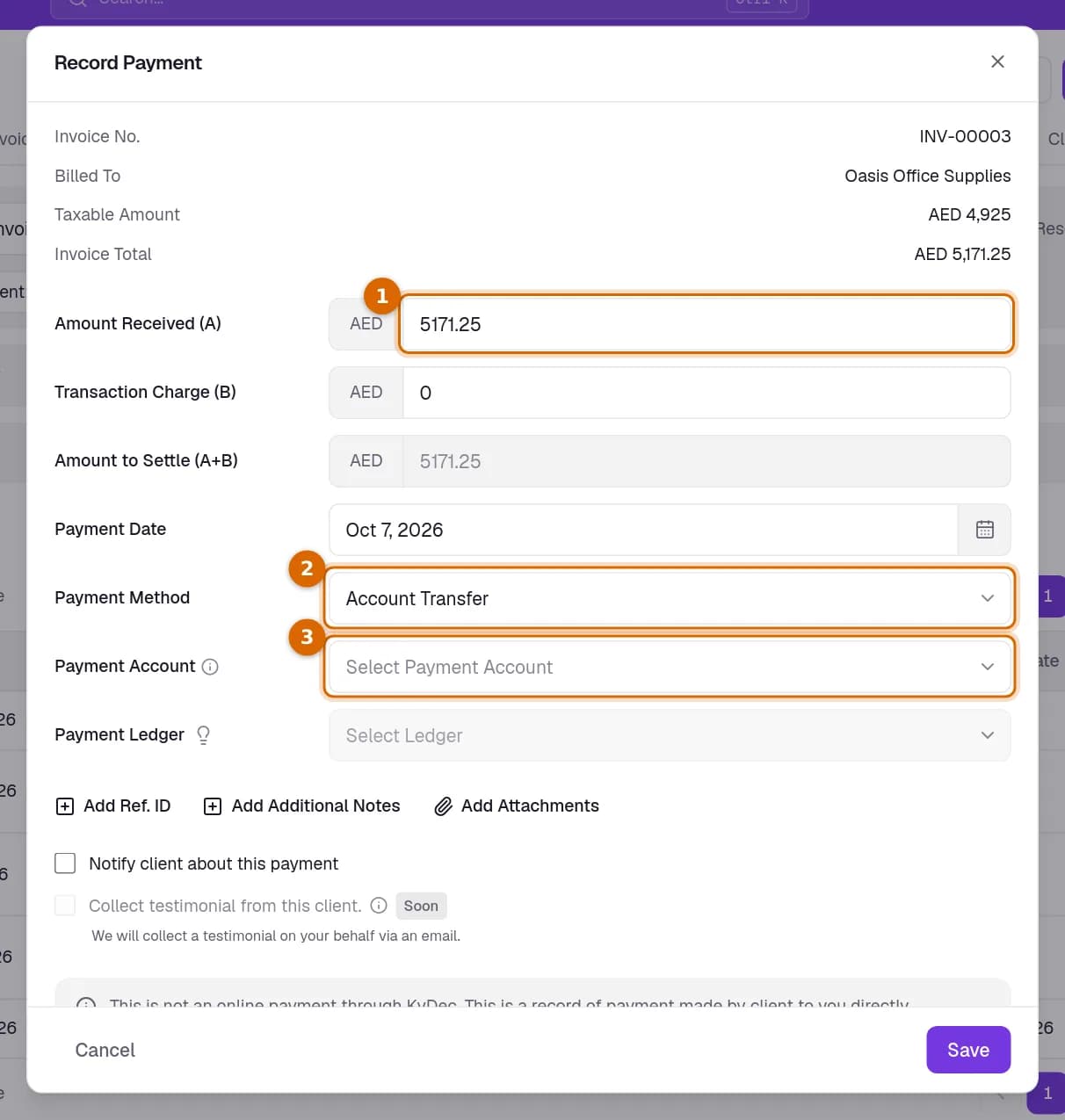Open the Payment Method dropdown
This screenshot has width=1065, height=1120.
pos(670,598)
